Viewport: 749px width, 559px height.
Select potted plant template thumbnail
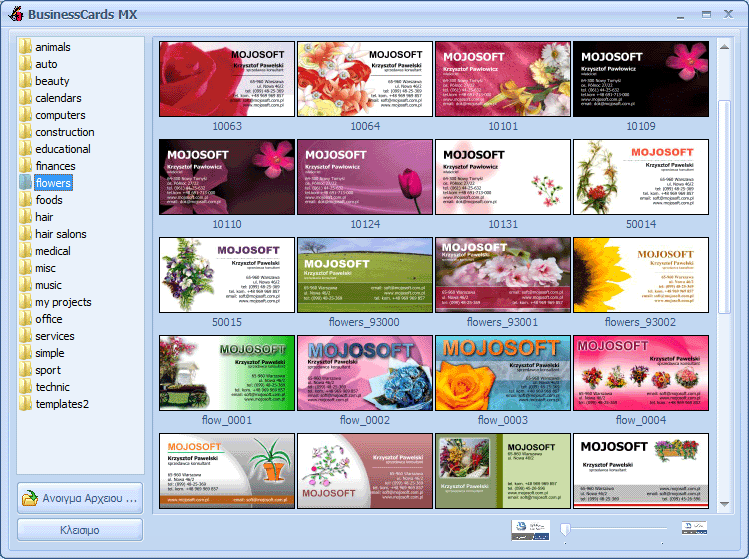(227, 471)
